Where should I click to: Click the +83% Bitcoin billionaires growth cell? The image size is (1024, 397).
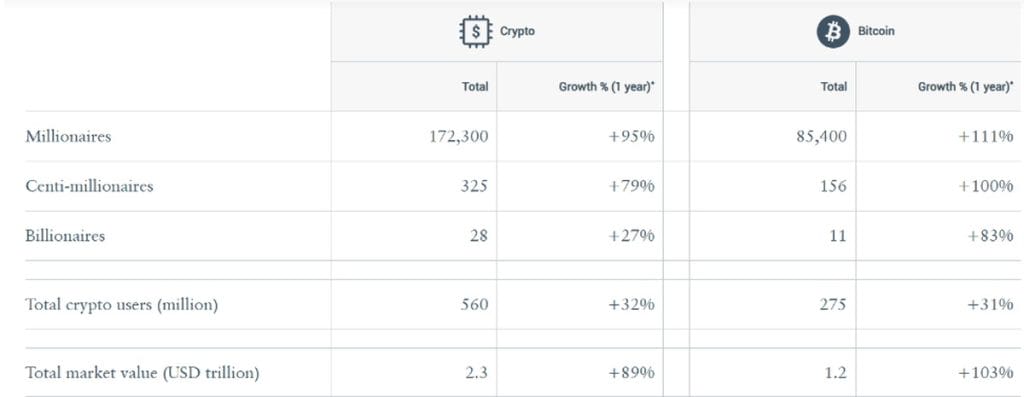coord(991,236)
